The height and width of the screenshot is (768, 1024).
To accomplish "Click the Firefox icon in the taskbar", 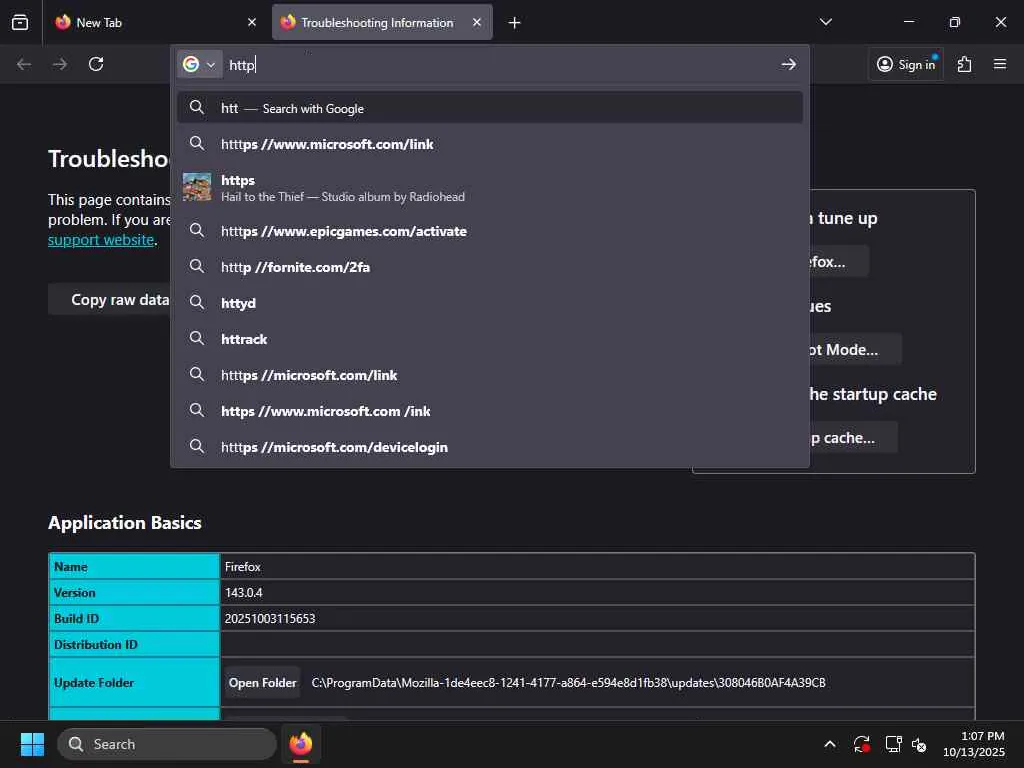I will pyautogui.click(x=301, y=744).
